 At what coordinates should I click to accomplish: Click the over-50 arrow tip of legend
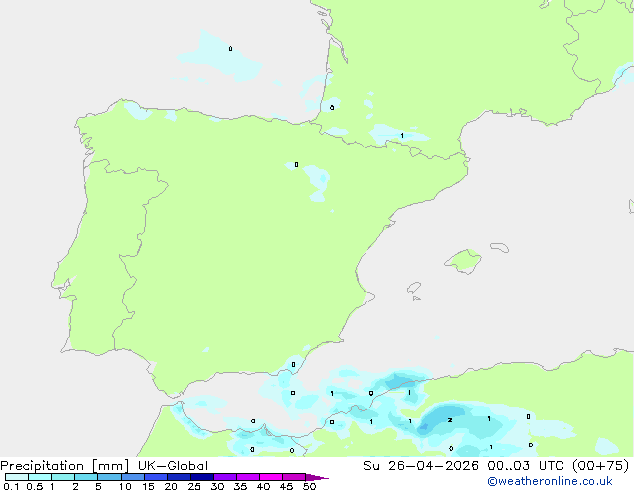point(317,477)
